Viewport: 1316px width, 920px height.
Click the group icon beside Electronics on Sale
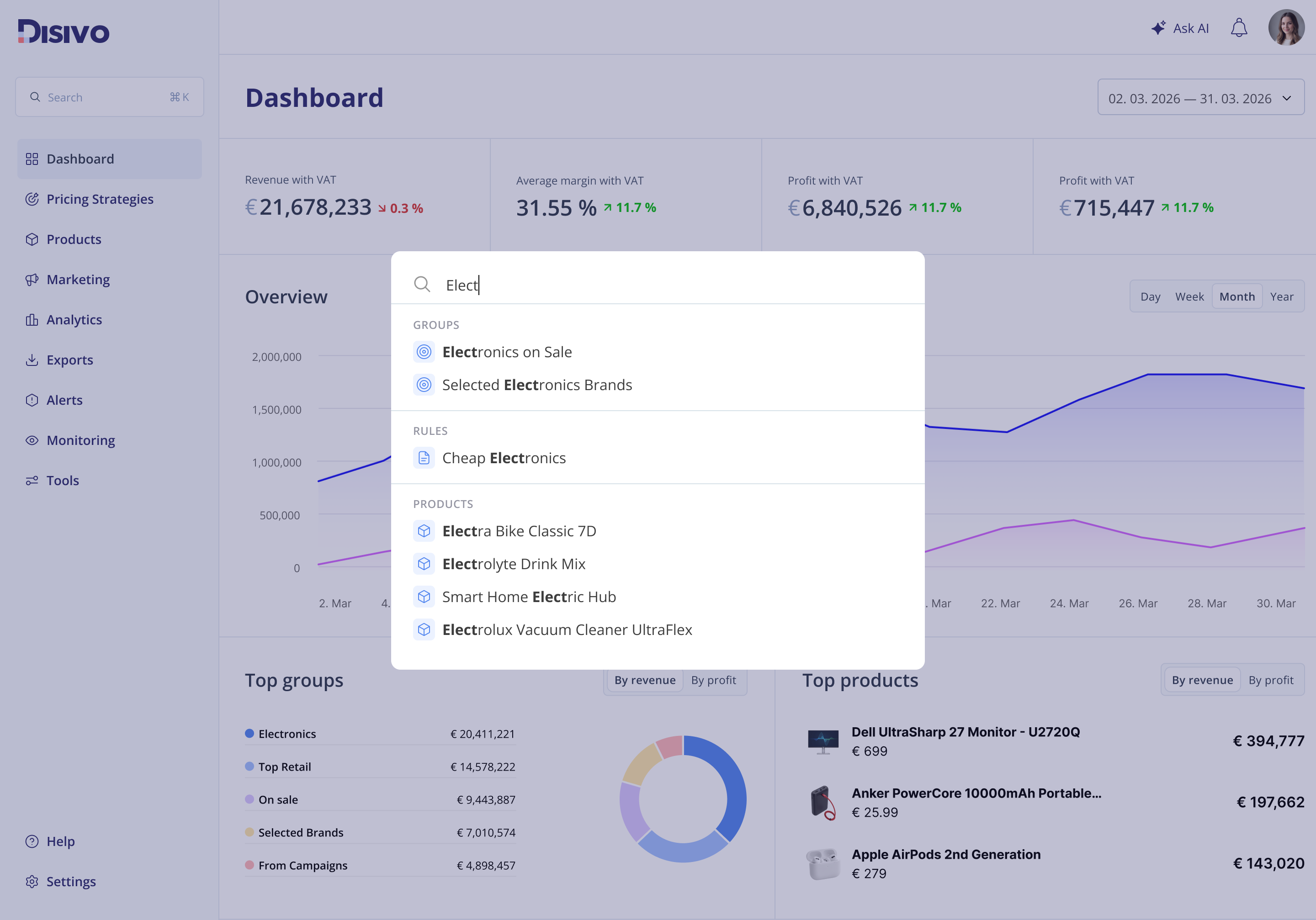tap(424, 352)
